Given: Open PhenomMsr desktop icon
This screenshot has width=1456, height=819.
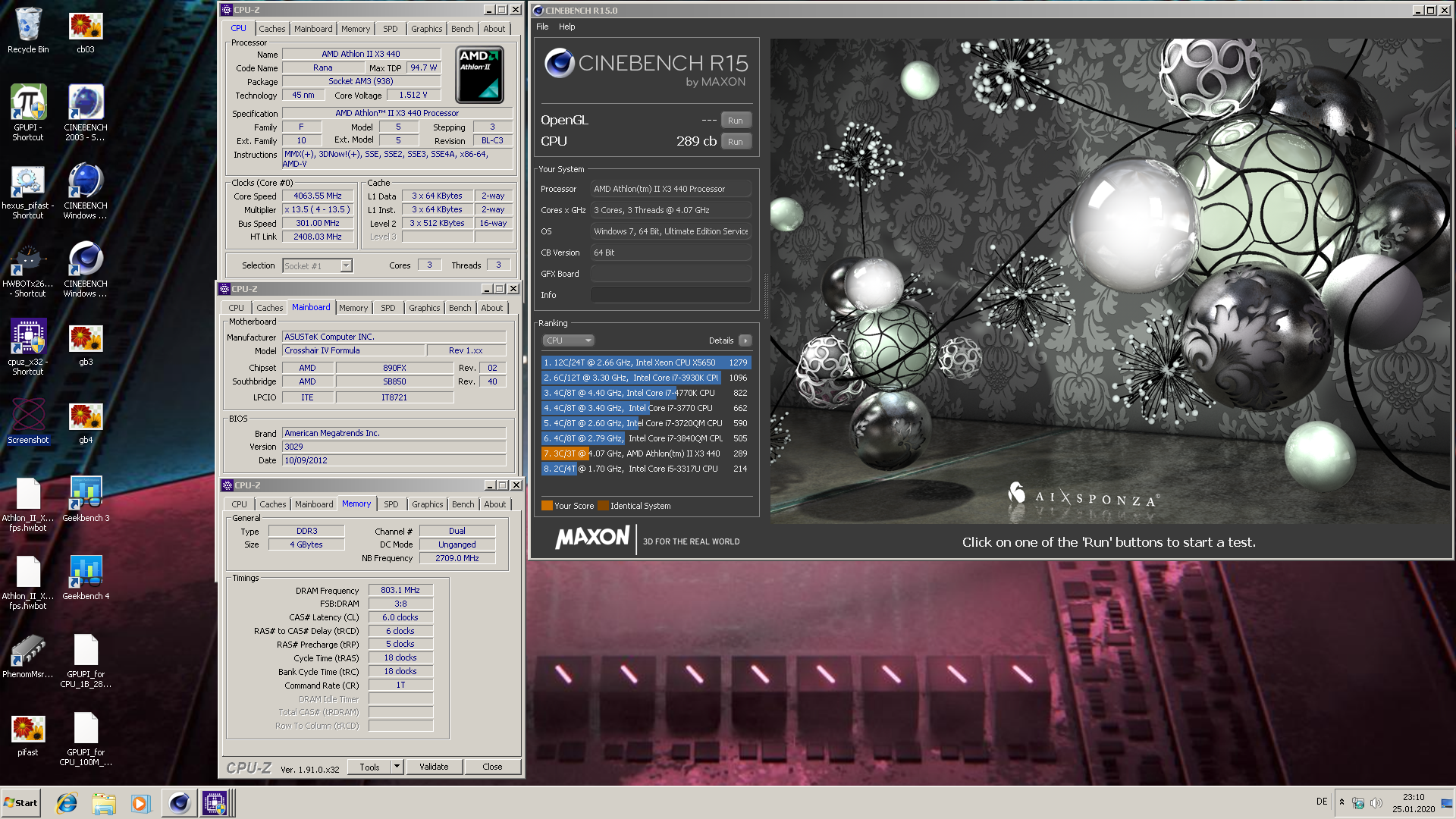Looking at the screenshot, I should 28,656.
